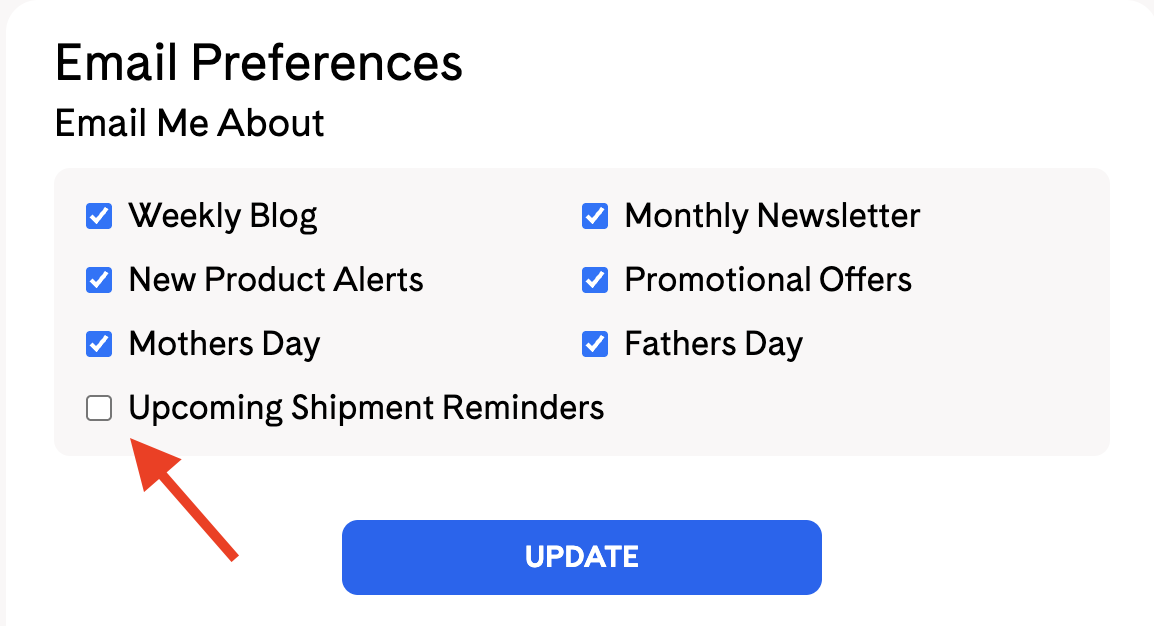This screenshot has height=626, width=1154.
Task: Click the Mothers Day label text
Action: coord(224,344)
